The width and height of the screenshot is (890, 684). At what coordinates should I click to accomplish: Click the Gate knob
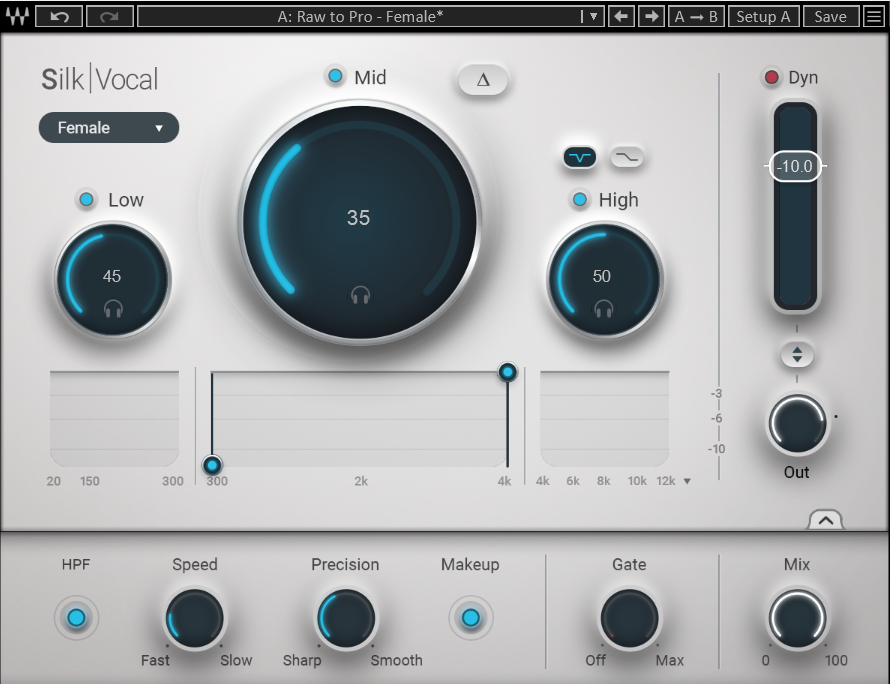pos(629,618)
